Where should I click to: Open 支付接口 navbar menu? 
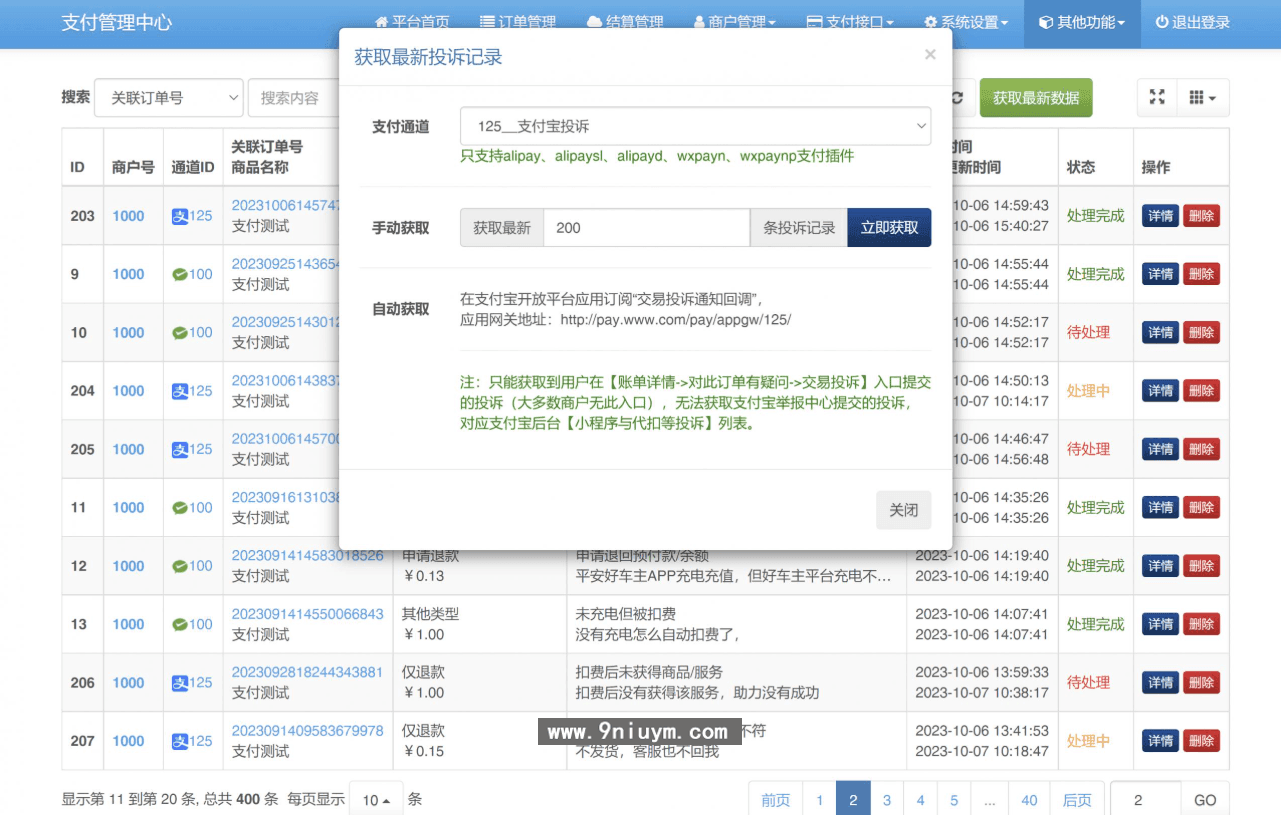(850, 22)
